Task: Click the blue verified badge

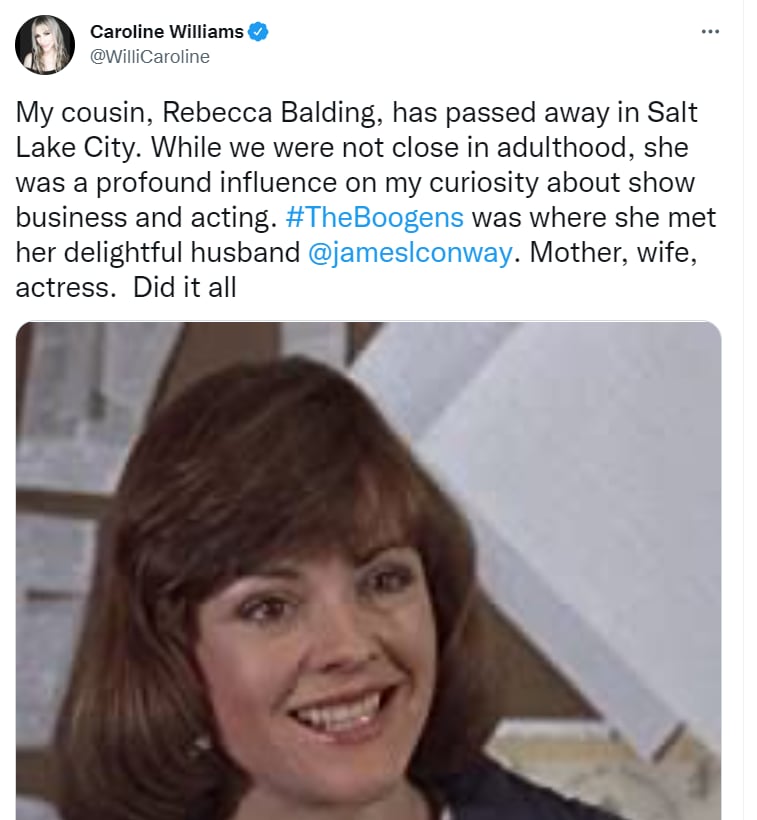Action: click(x=258, y=32)
